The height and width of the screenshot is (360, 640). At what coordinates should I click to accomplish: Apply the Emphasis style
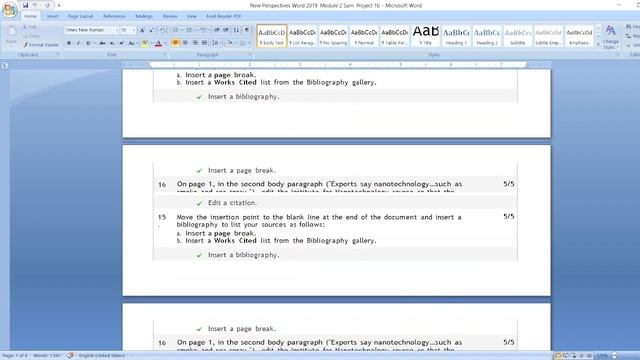[x=579, y=36]
